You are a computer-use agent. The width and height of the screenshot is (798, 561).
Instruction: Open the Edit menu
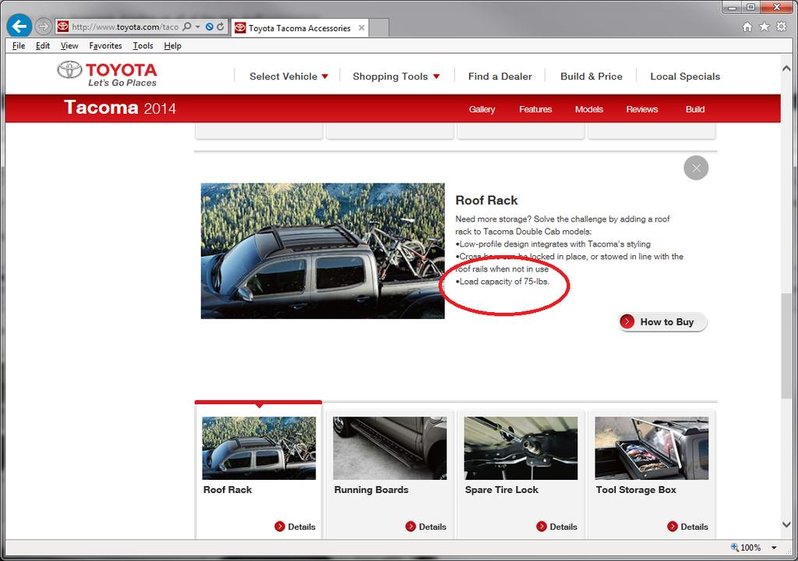click(x=43, y=46)
